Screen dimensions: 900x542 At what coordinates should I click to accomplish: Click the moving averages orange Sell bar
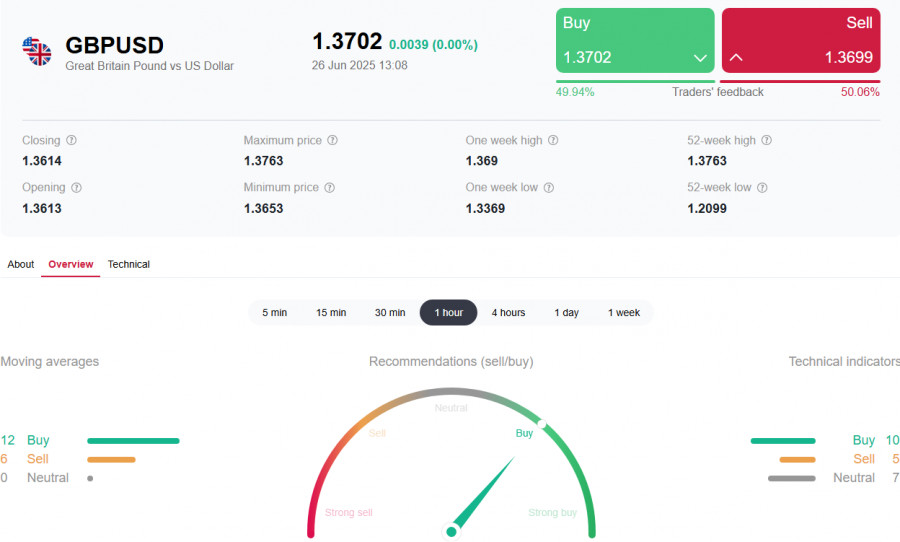[x=111, y=459]
